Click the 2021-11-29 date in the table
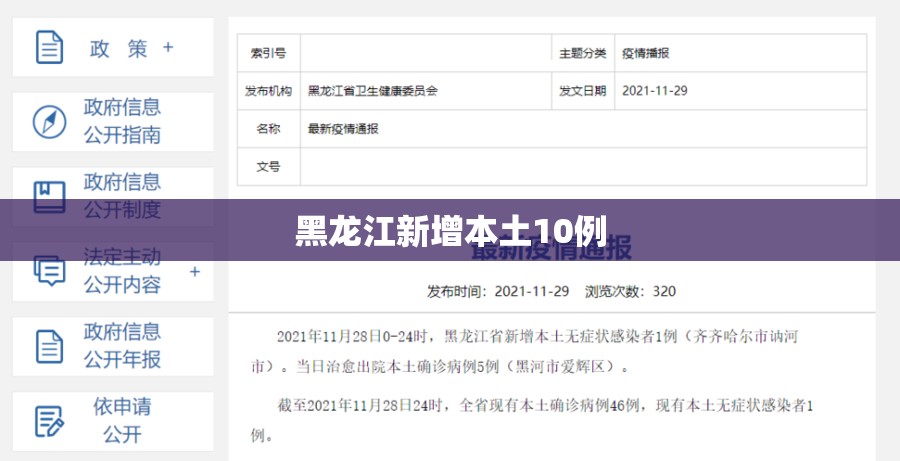This screenshot has height=461, width=900. pos(655,91)
